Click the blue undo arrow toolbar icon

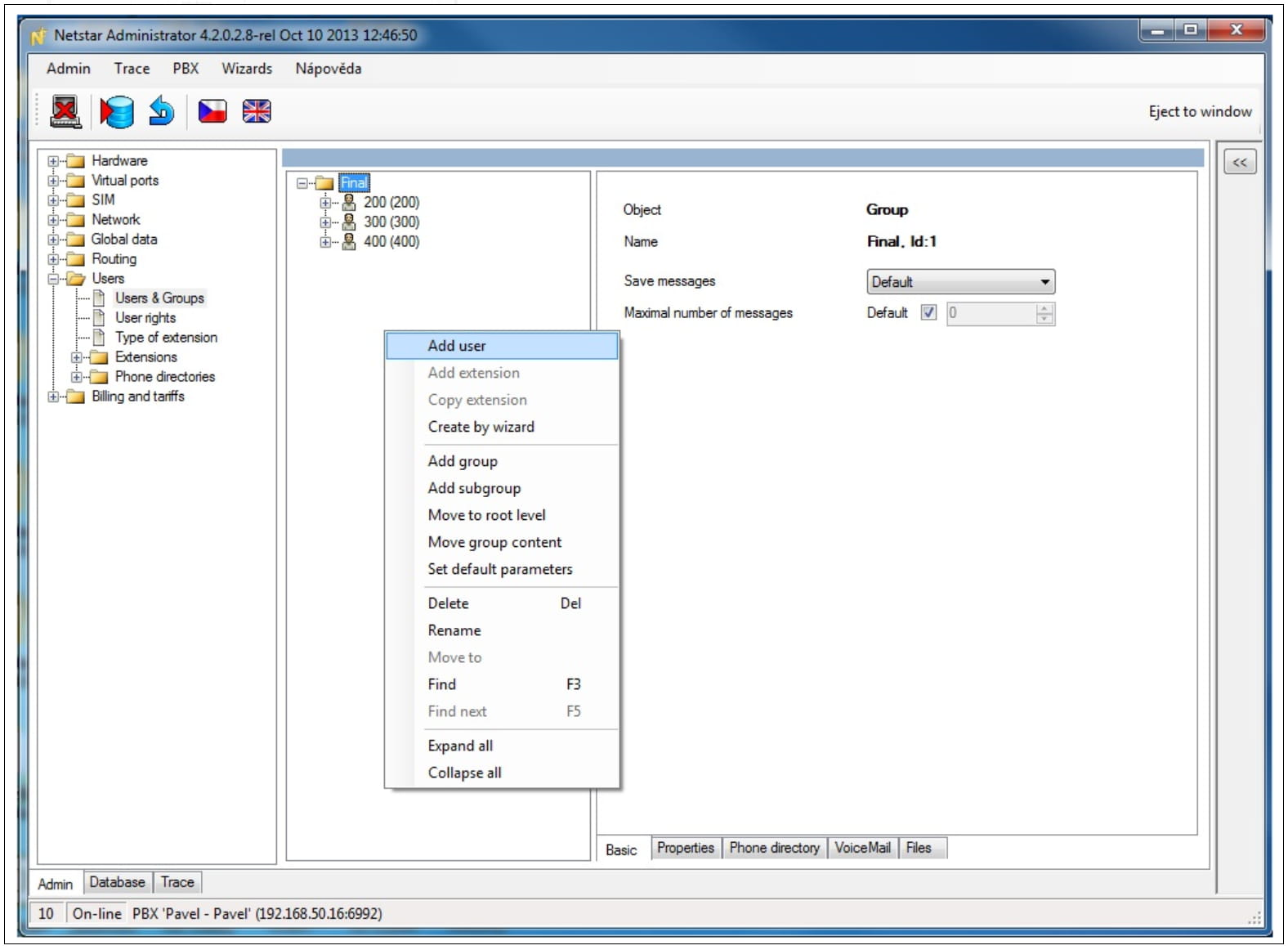tap(162, 111)
